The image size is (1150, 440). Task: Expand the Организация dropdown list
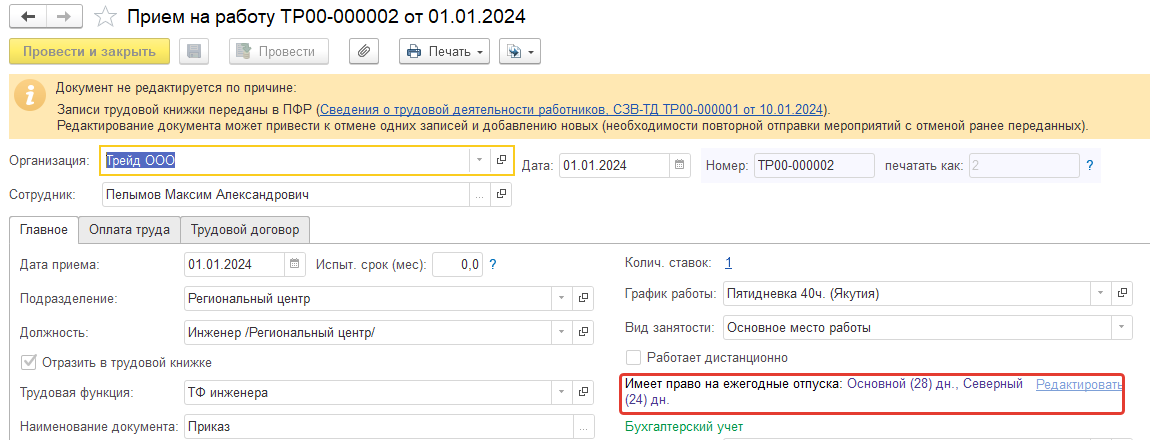[478, 160]
